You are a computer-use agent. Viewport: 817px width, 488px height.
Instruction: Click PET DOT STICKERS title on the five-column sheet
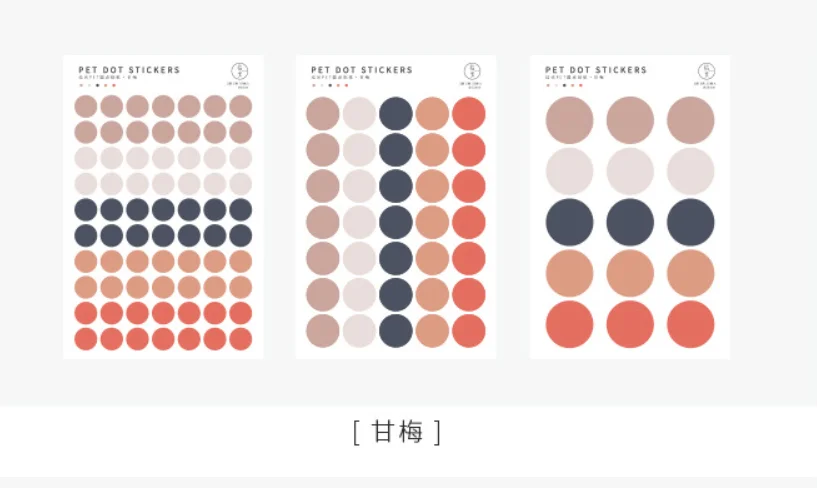(362, 70)
